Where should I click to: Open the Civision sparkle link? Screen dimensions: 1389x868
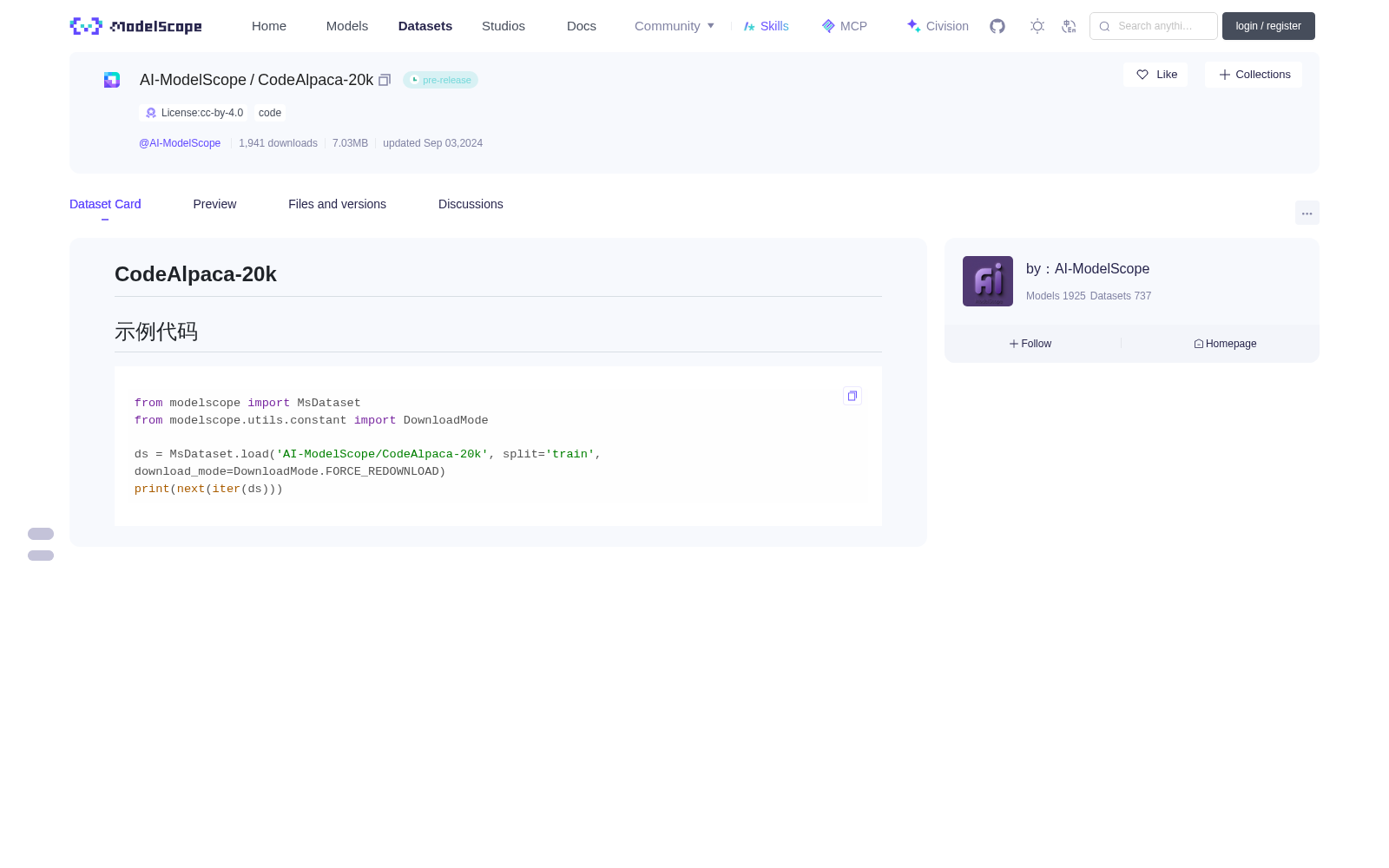[938, 26]
